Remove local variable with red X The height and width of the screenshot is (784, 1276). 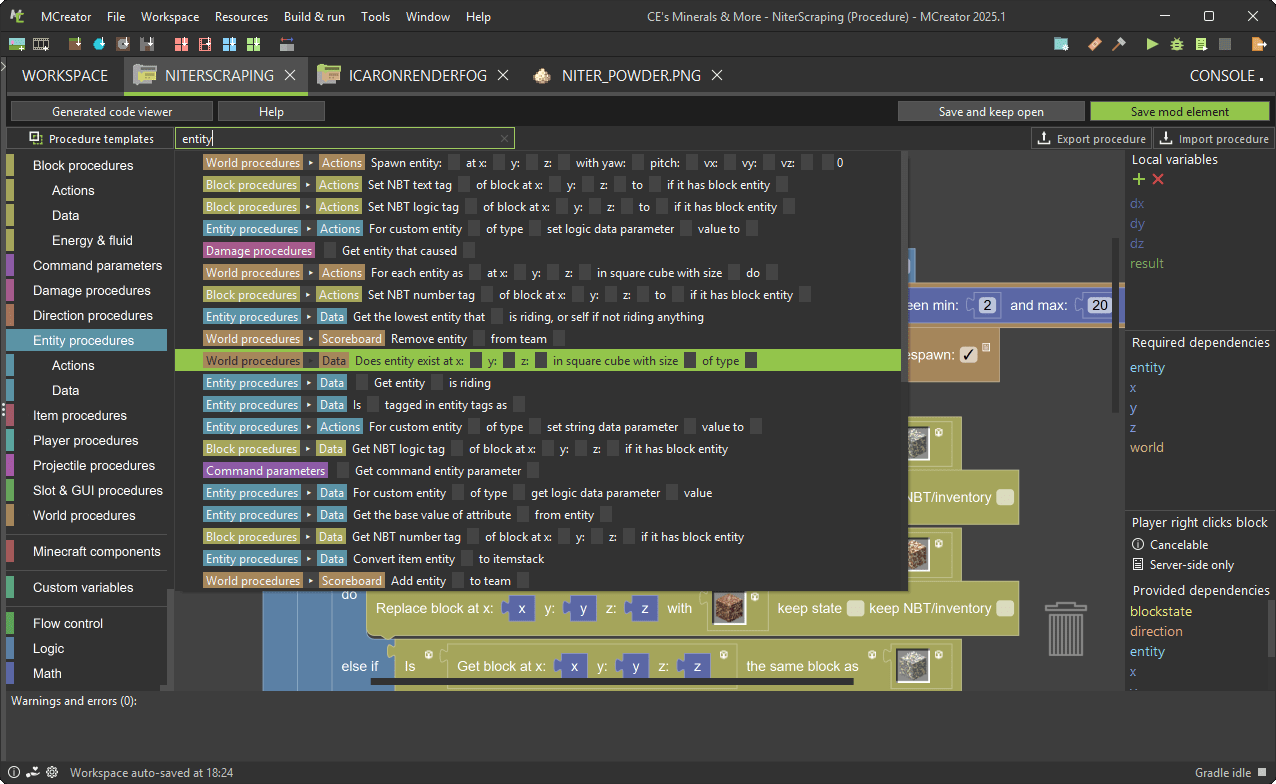point(1158,179)
